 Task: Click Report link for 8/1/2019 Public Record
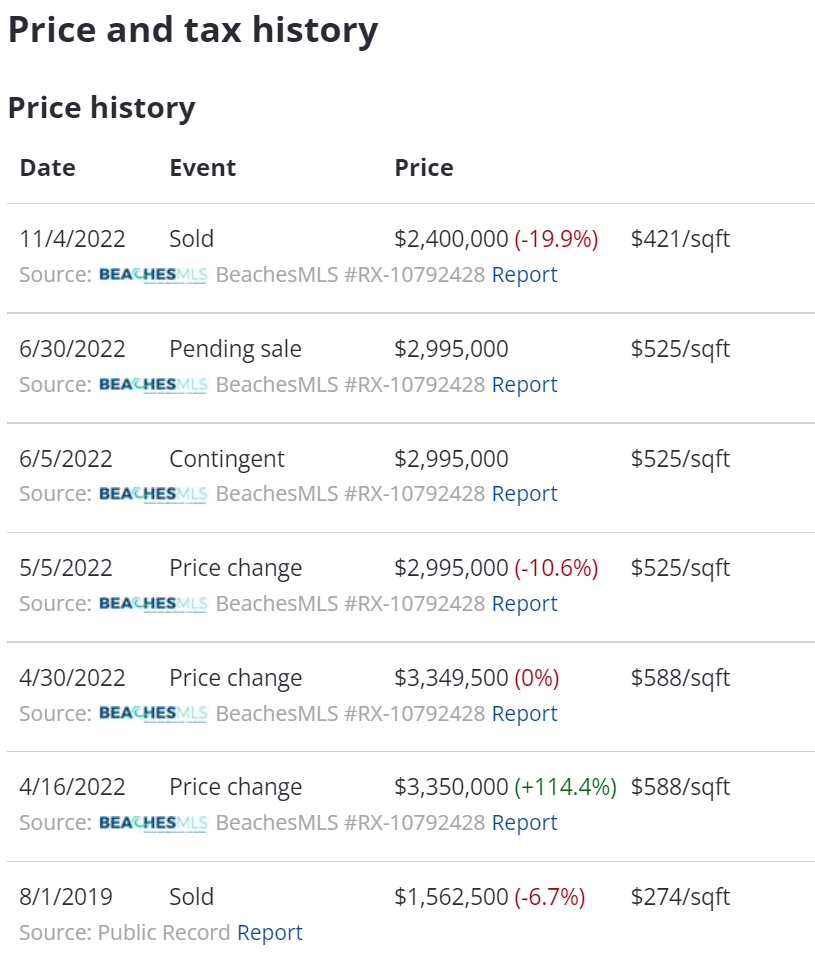(x=270, y=932)
